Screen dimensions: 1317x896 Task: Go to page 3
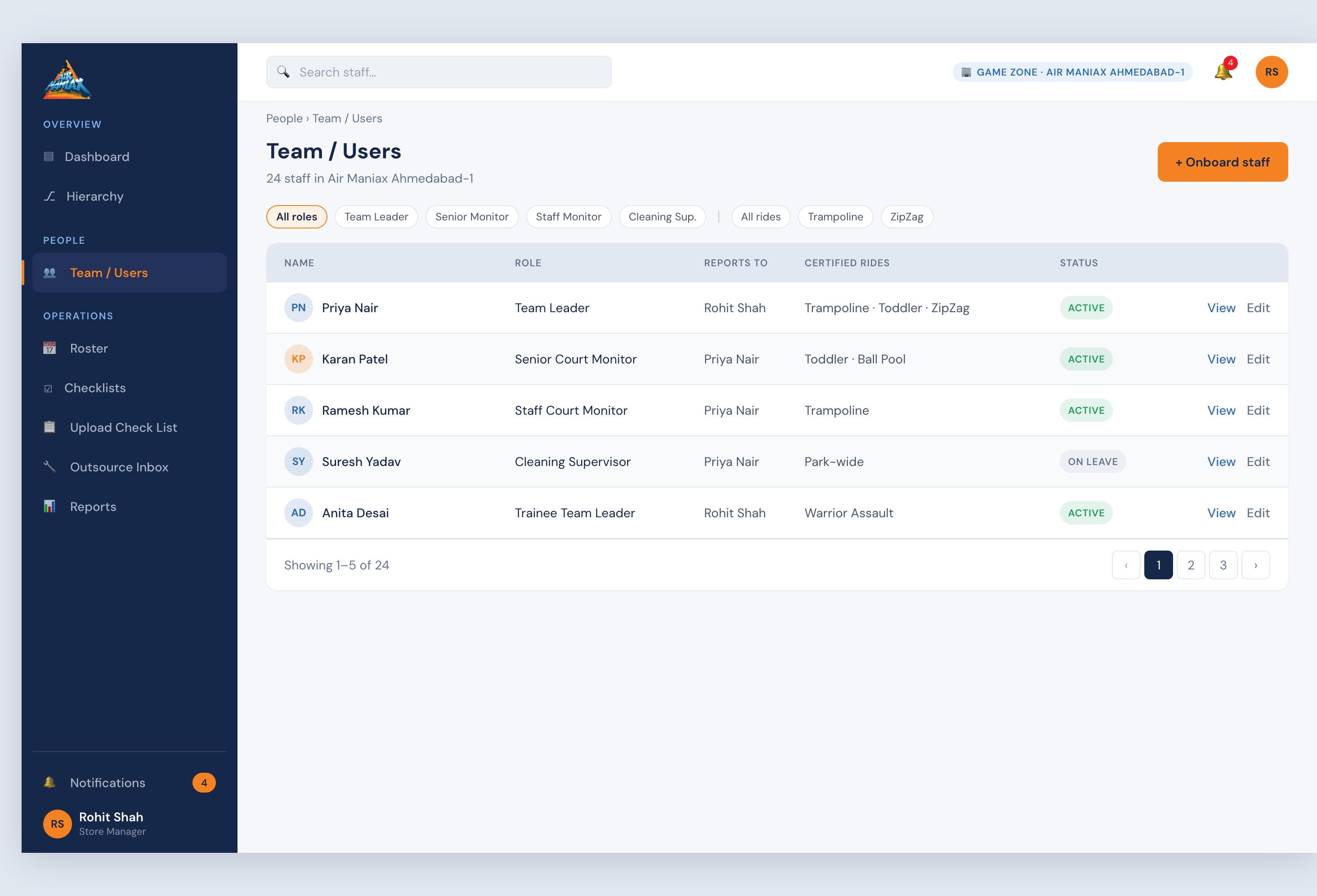(1223, 565)
